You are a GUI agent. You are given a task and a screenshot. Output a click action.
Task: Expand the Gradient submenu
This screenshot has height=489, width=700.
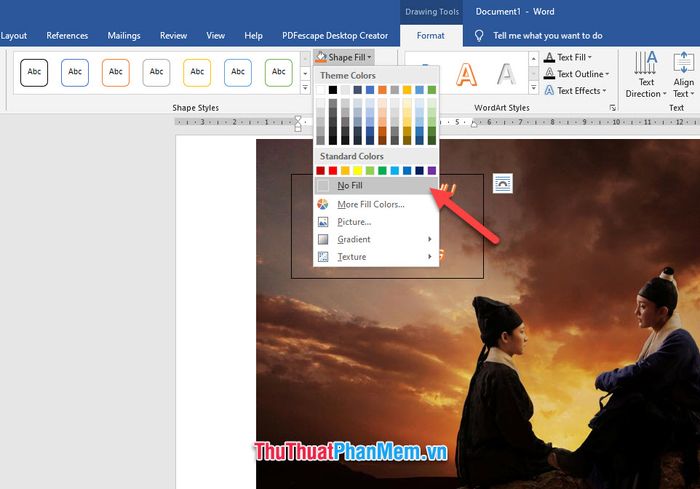tap(376, 239)
